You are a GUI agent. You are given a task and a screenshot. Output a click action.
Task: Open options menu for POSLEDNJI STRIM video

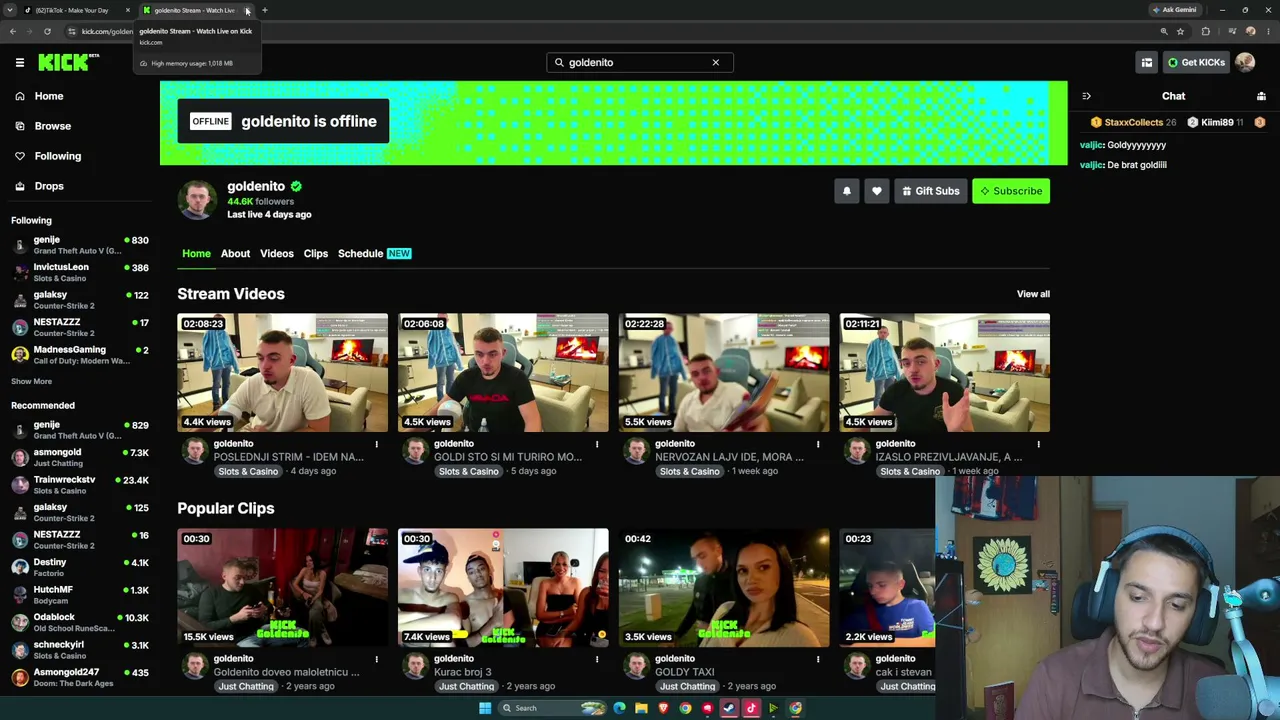click(376, 444)
